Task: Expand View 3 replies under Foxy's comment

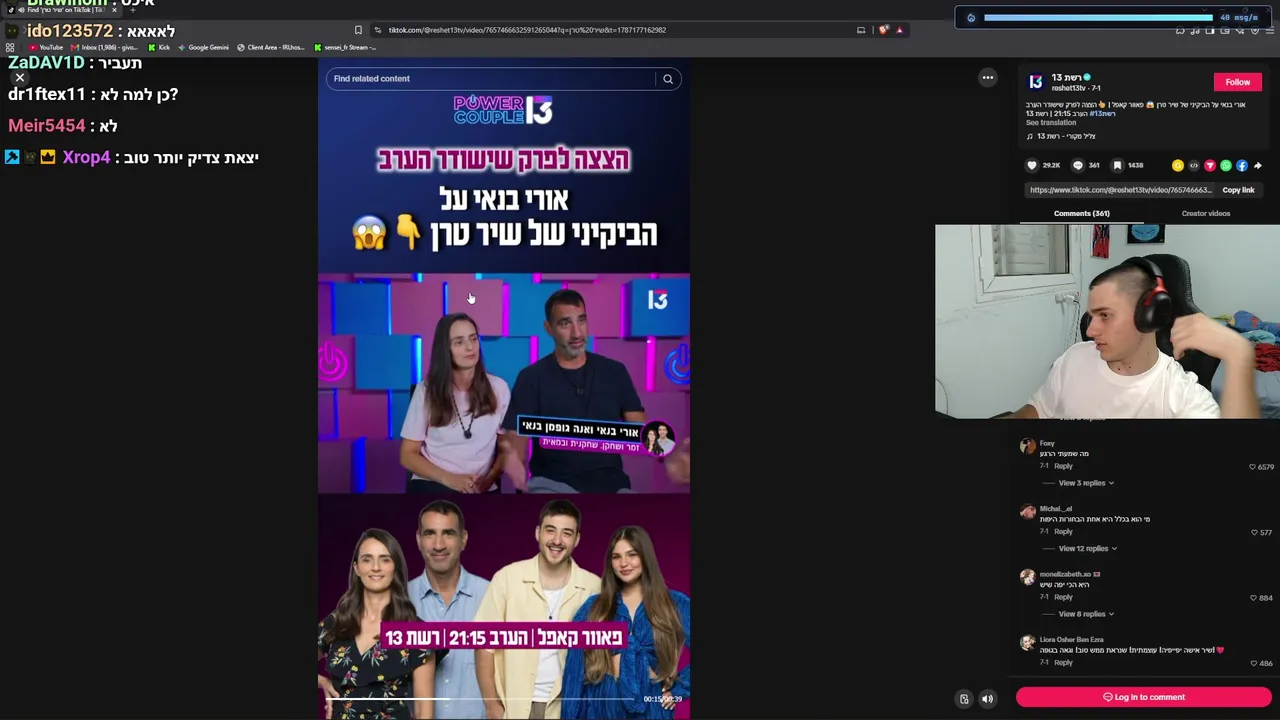Action: 1086,483
